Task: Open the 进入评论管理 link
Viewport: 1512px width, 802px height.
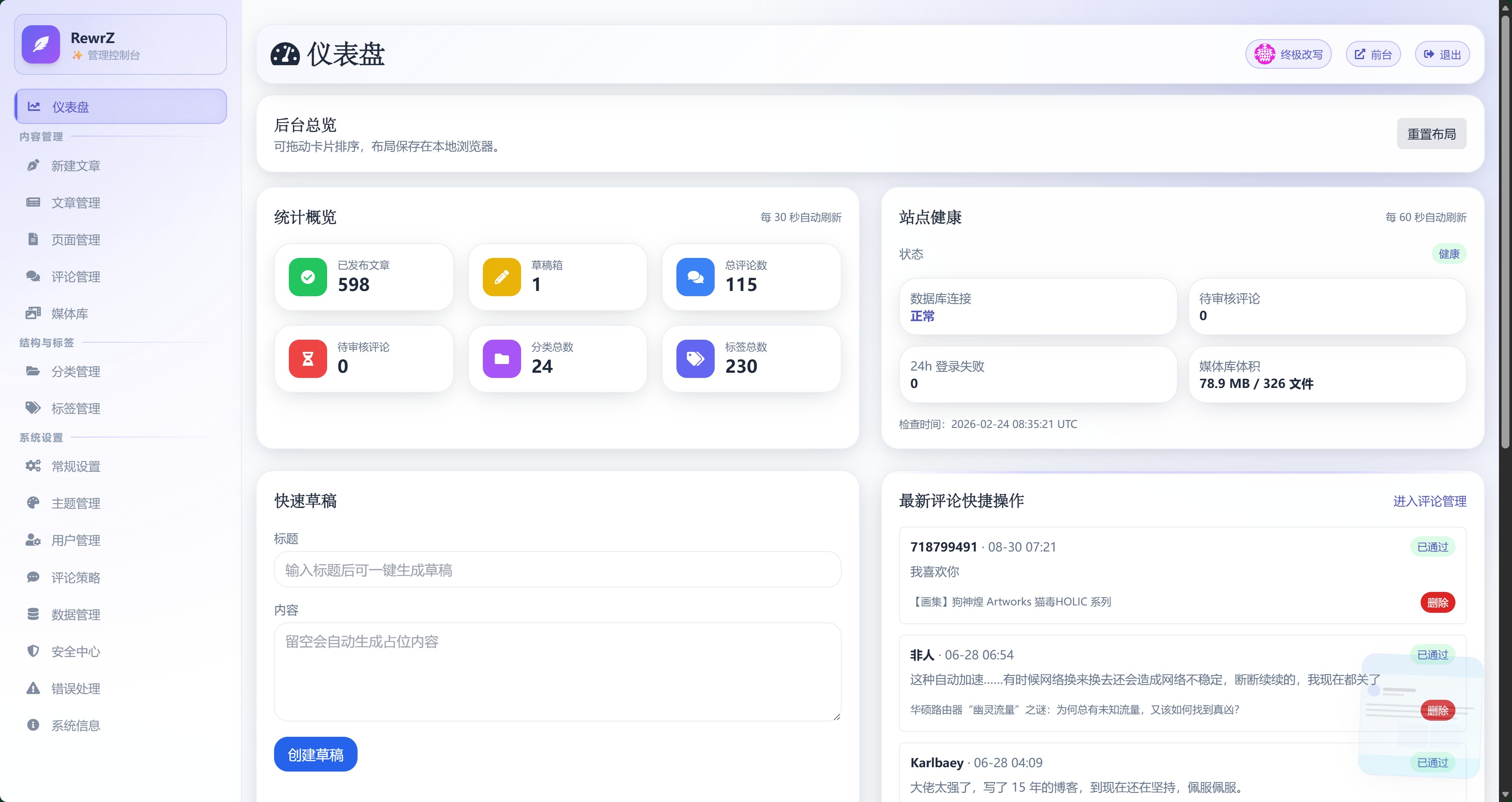Action: tap(1430, 501)
